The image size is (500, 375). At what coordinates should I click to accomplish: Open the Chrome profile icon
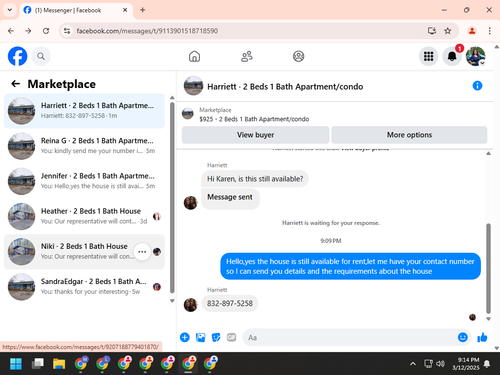472,31
